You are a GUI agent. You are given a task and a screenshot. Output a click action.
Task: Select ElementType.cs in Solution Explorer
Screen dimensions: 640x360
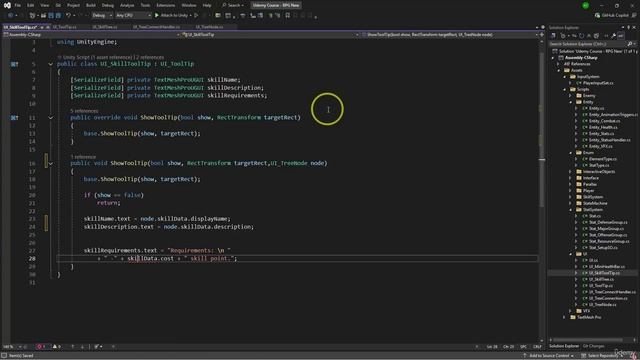point(602,159)
